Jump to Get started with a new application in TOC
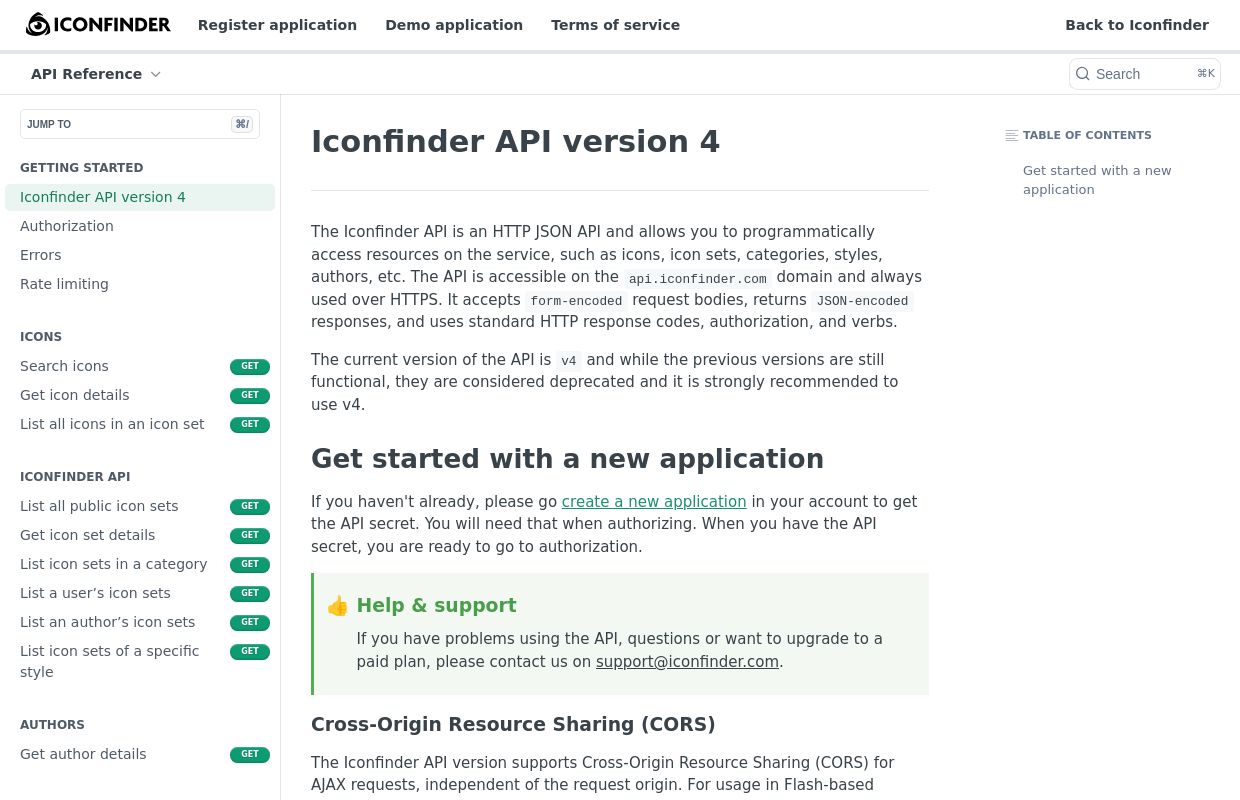 point(1097,180)
